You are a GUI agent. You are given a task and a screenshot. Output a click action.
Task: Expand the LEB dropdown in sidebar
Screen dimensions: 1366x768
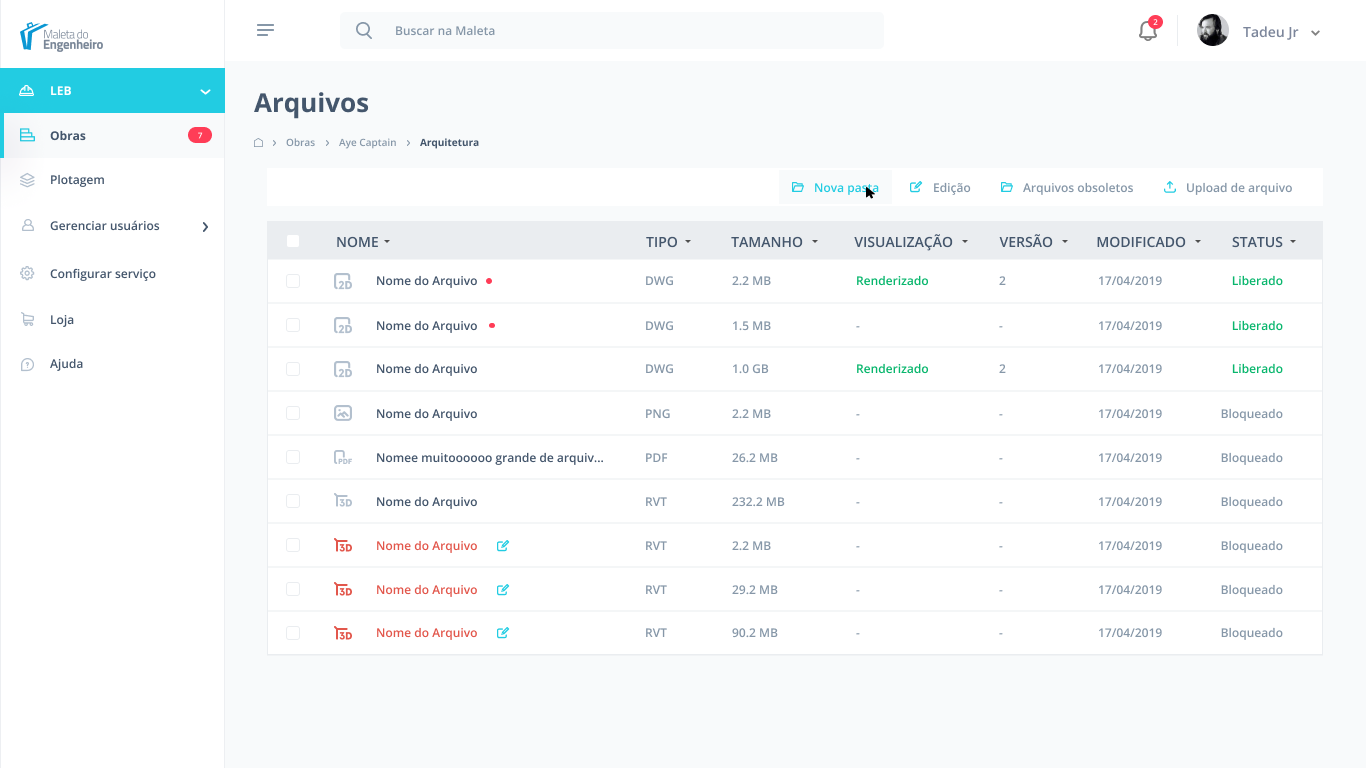(x=205, y=91)
